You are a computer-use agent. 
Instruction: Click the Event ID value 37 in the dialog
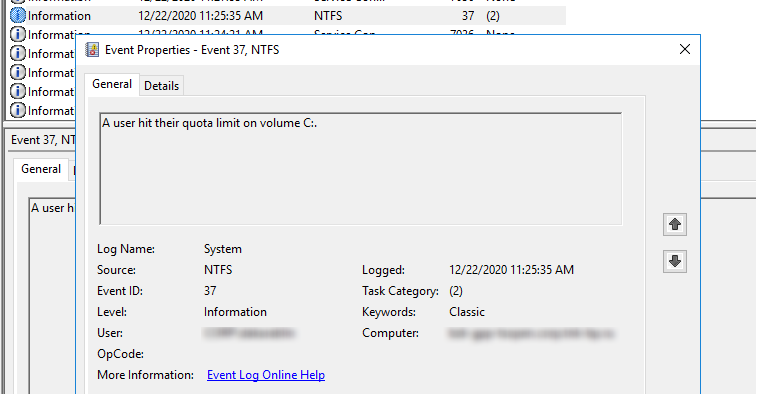click(x=210, y=291)
